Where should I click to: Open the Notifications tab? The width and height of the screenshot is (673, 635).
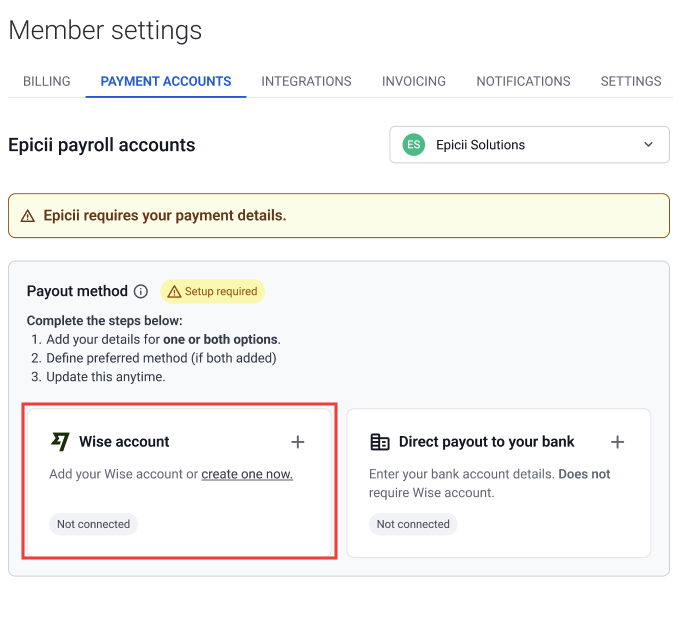pyautogui.click(x=523, y=81)
